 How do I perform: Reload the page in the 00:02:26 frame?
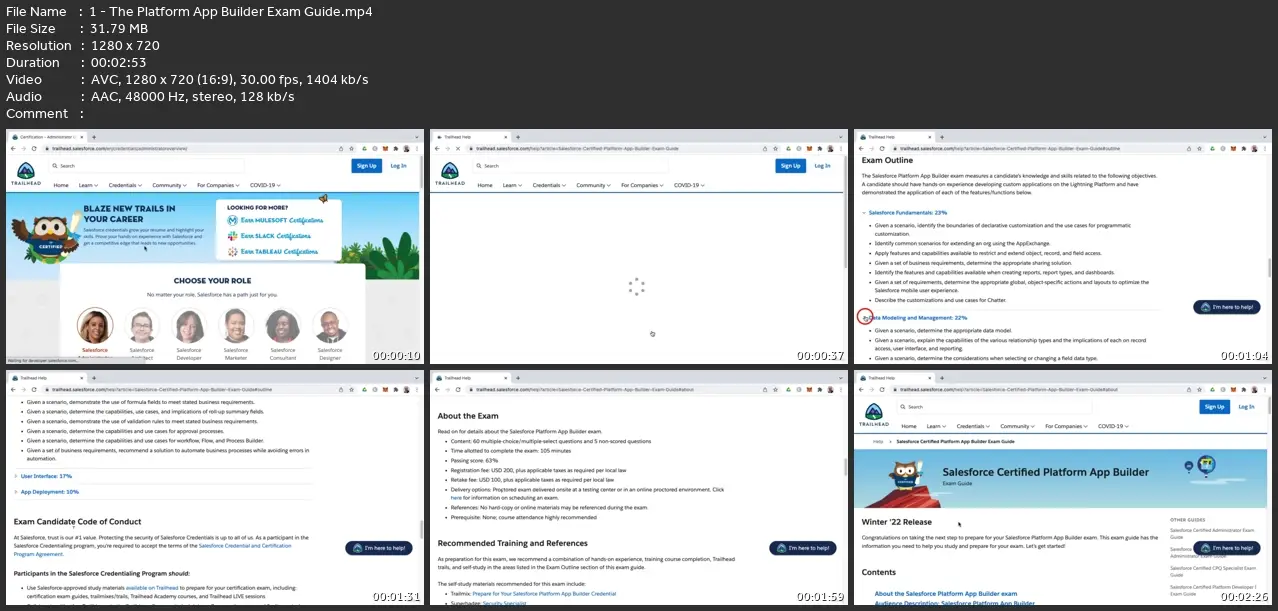coord(881,391)
